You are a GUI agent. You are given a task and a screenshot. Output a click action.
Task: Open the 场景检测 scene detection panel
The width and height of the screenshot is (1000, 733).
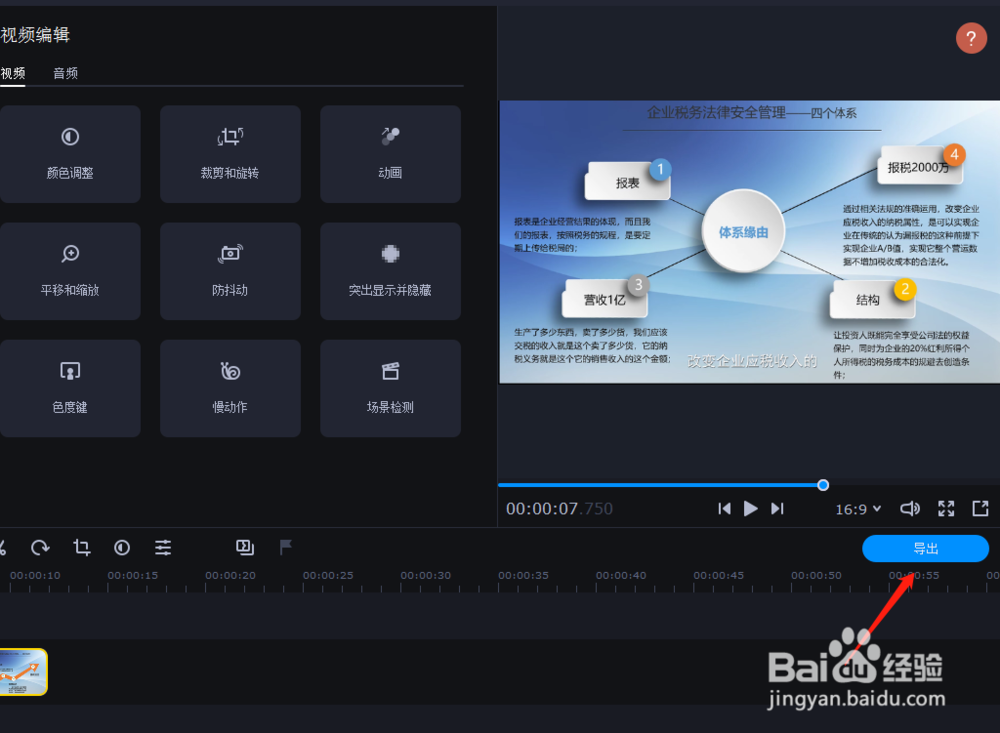coord(390,388)
